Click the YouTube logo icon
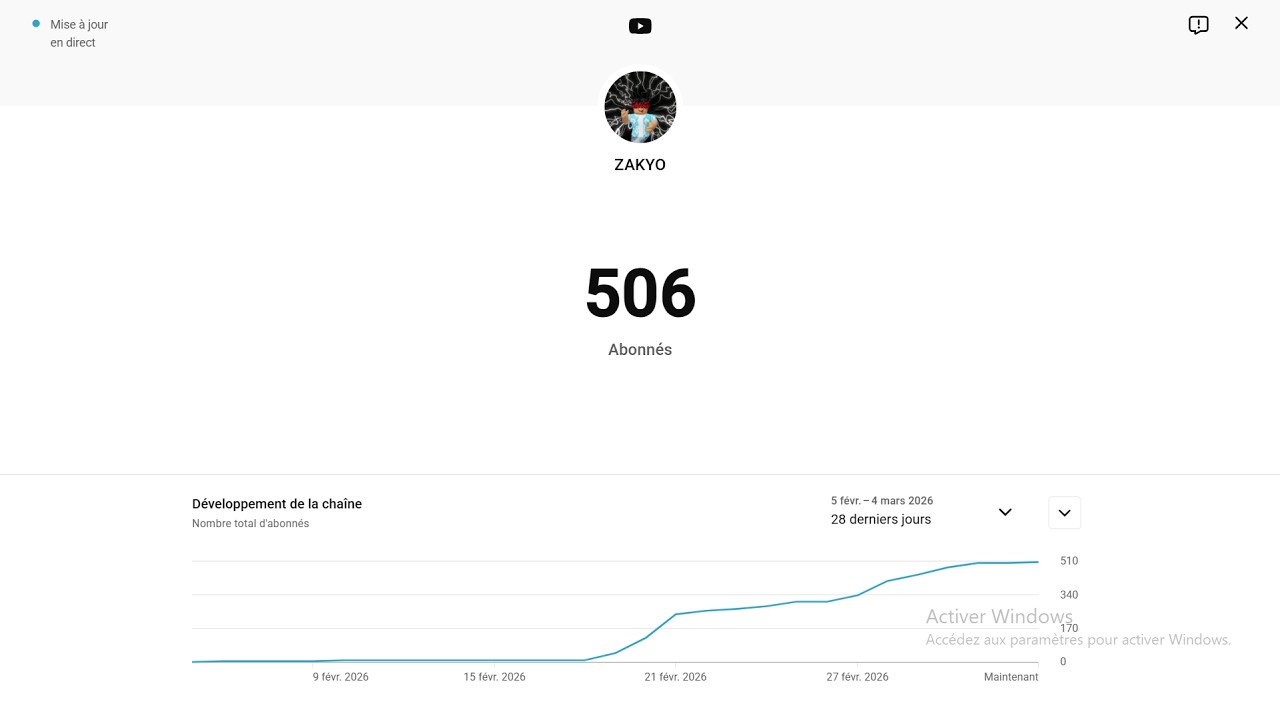Screen dimensions: 1280x720 640,26
